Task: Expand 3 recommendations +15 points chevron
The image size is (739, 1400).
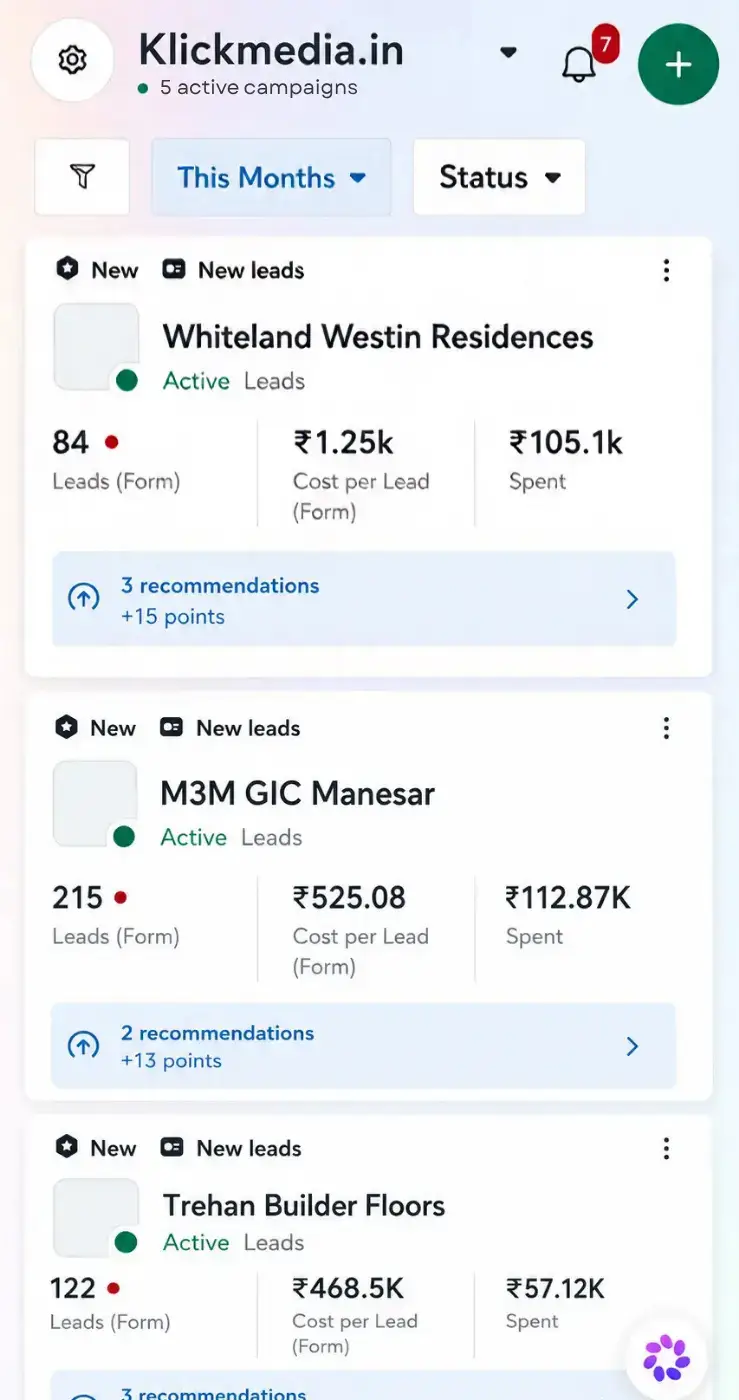Action: [x=632, y=599]
